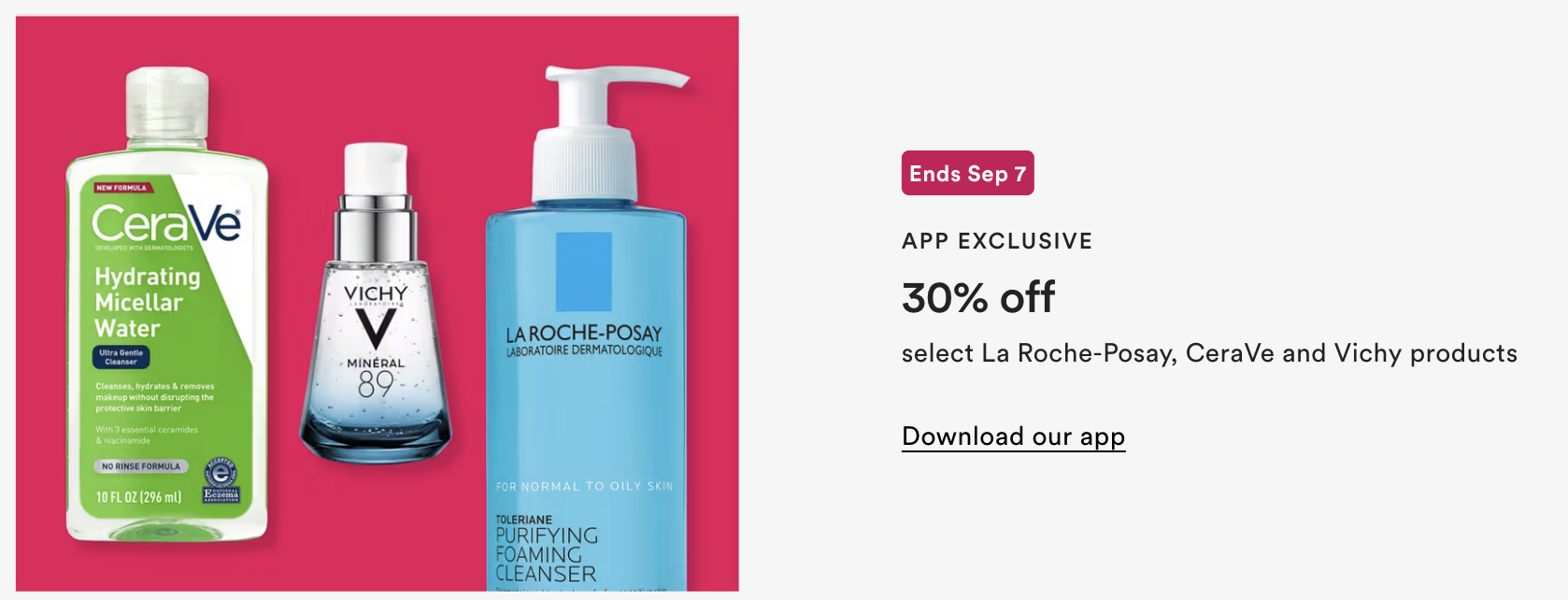Viewport: 1568px width, 600px height.
Task: Click the 10 FL OZ size label
Action: point(139,497)
